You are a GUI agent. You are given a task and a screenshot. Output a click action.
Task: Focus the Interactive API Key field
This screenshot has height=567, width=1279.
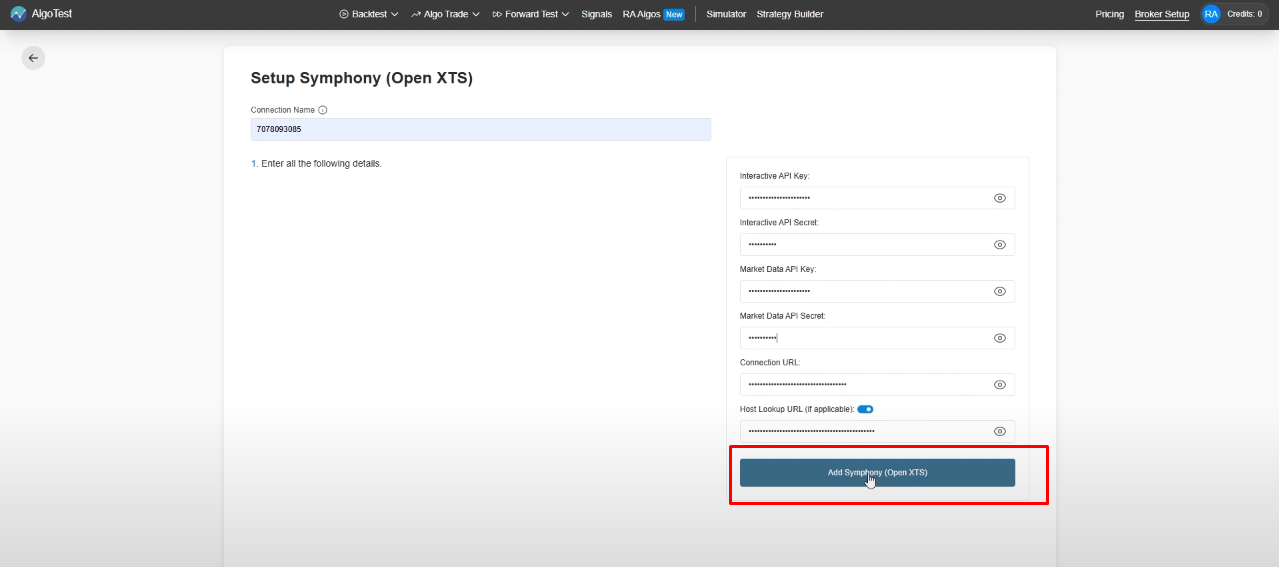pos(877,198)
